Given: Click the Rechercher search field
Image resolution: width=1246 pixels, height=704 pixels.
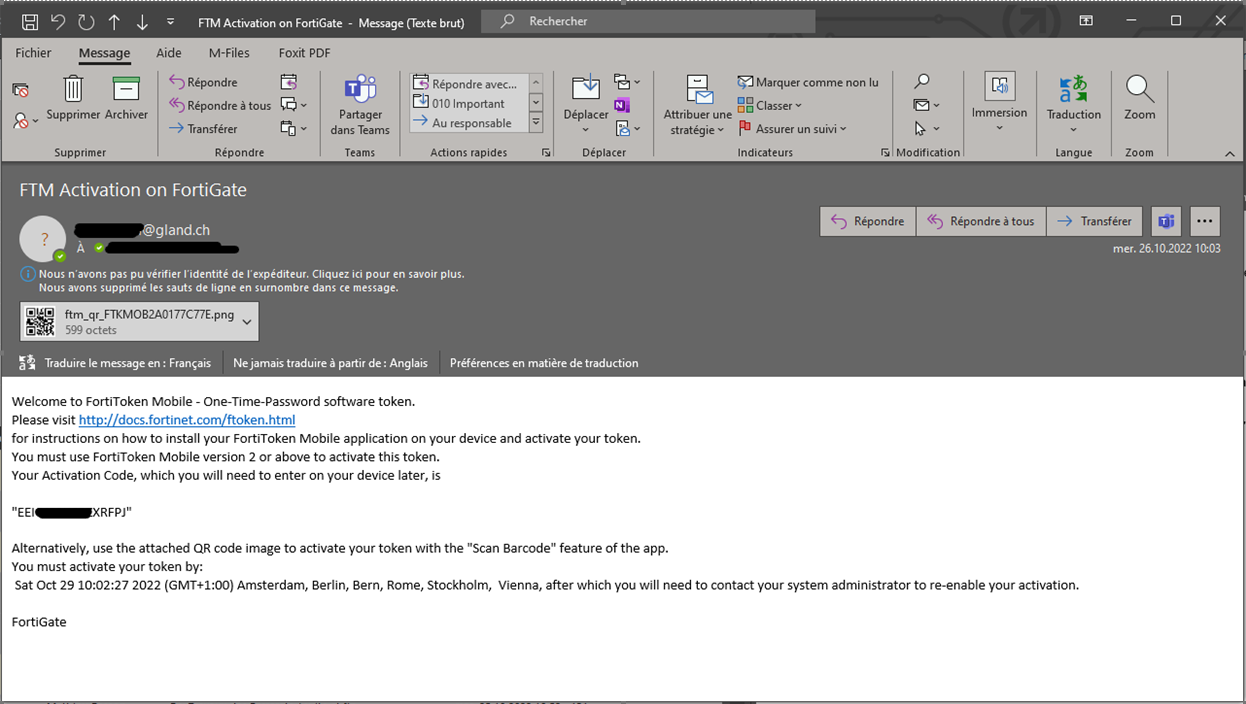Looking at the screenshot, I should [x=660, y=21].
